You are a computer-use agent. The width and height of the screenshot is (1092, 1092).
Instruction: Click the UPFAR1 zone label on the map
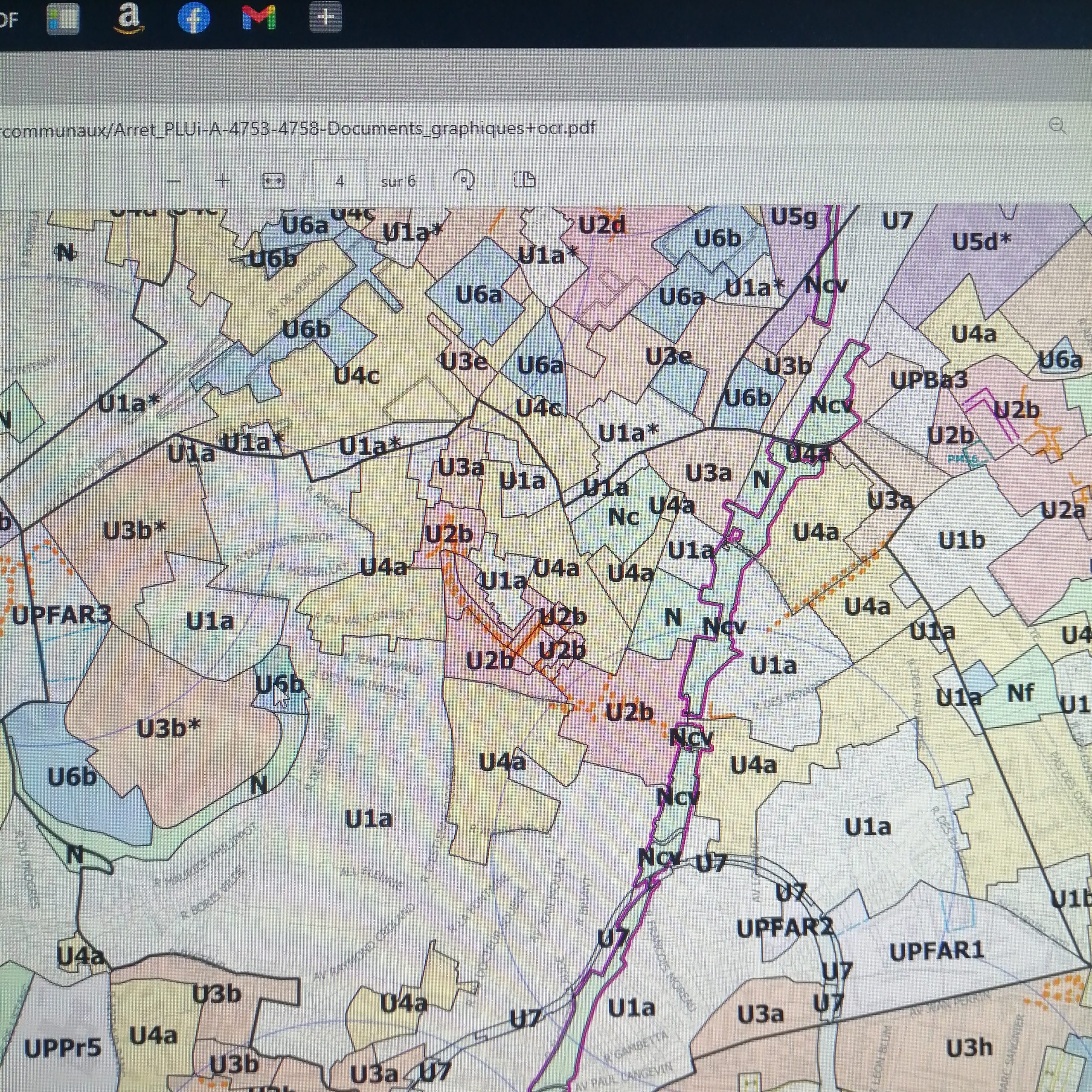937,952
